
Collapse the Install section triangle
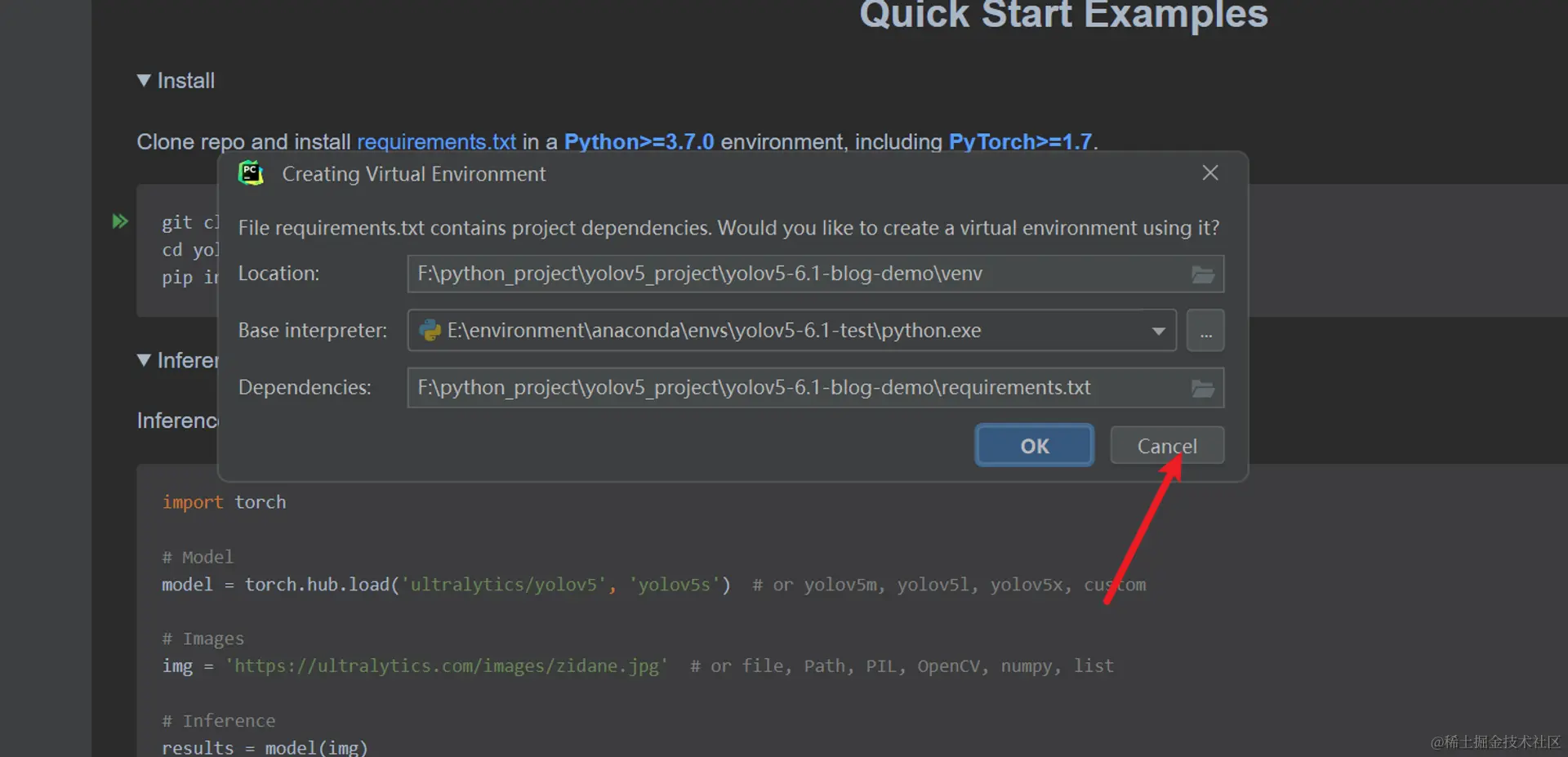(x=144, y=80)
